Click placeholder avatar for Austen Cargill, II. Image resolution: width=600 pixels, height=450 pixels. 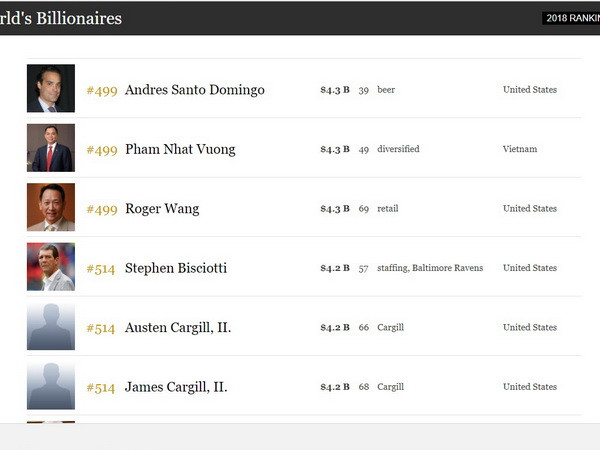point(50,327)
